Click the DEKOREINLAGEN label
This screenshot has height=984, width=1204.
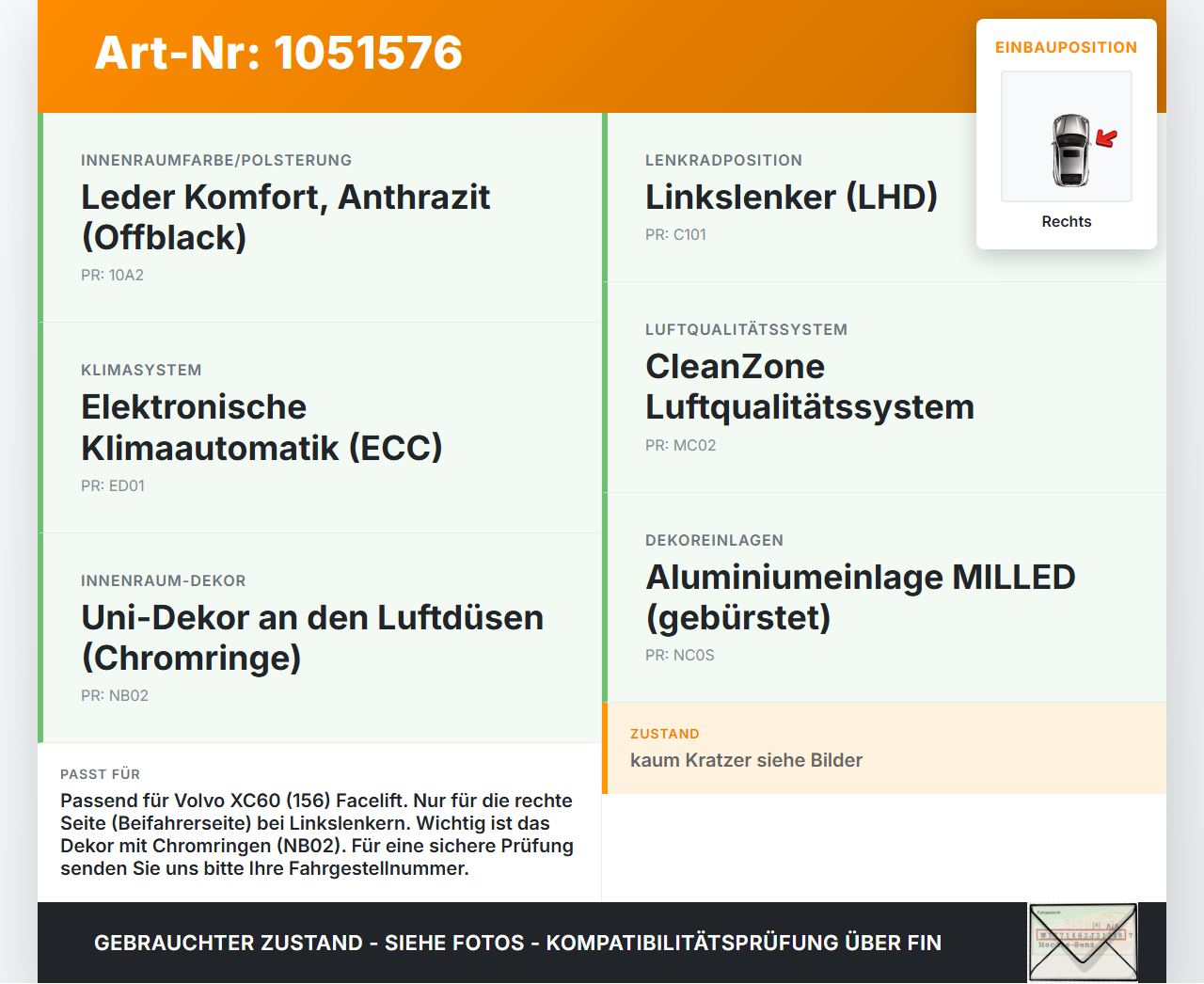coord(714,540)
